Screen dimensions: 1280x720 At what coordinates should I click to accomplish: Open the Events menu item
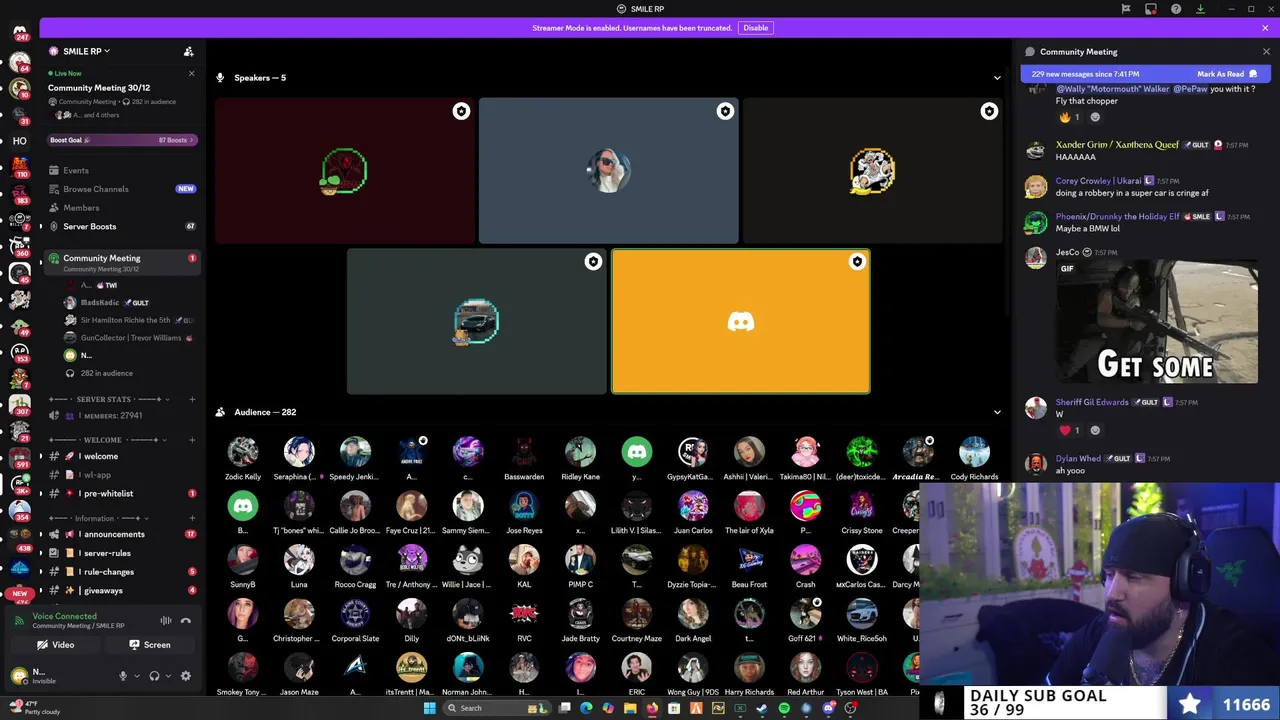tap(122, 170)
